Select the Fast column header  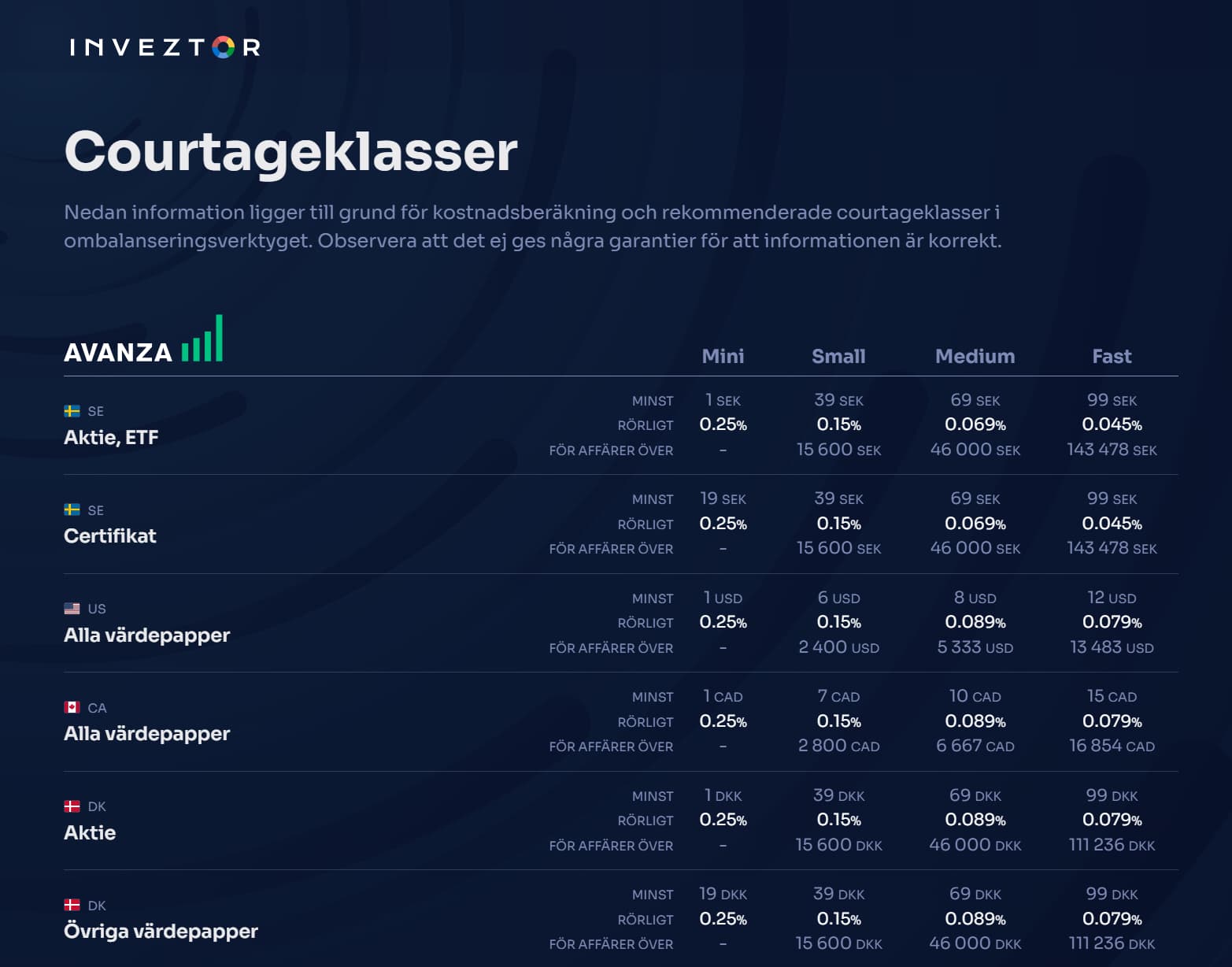[x=1112, y=356]
